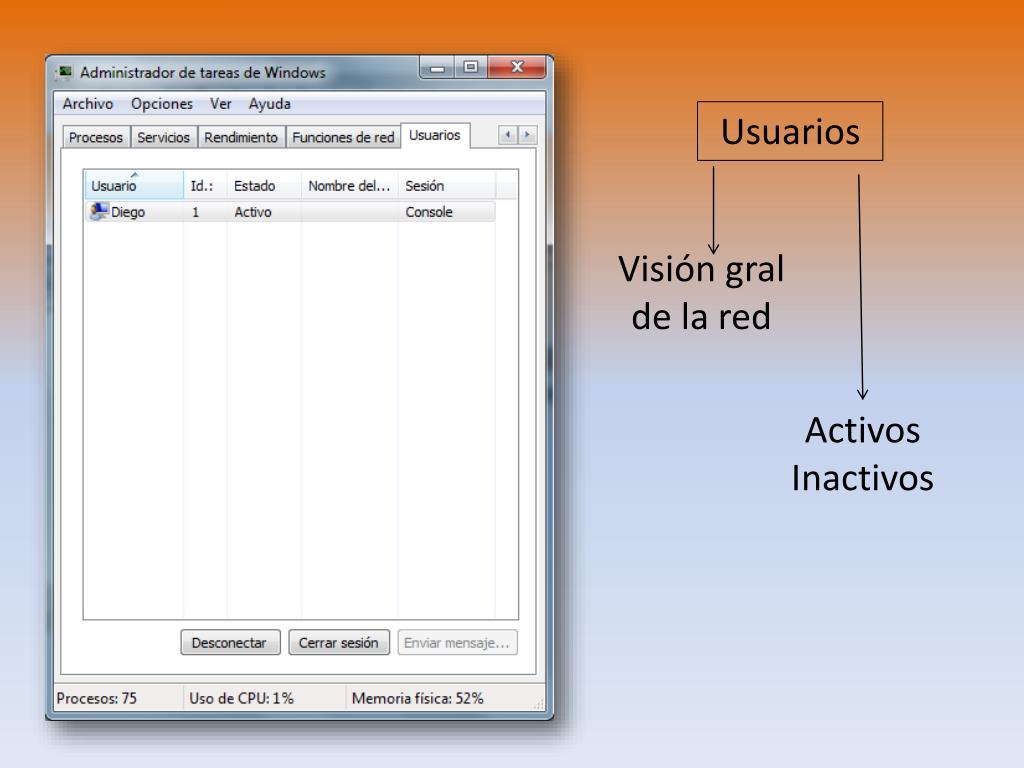Click the Enviar mensaje... button

(457, 643)
